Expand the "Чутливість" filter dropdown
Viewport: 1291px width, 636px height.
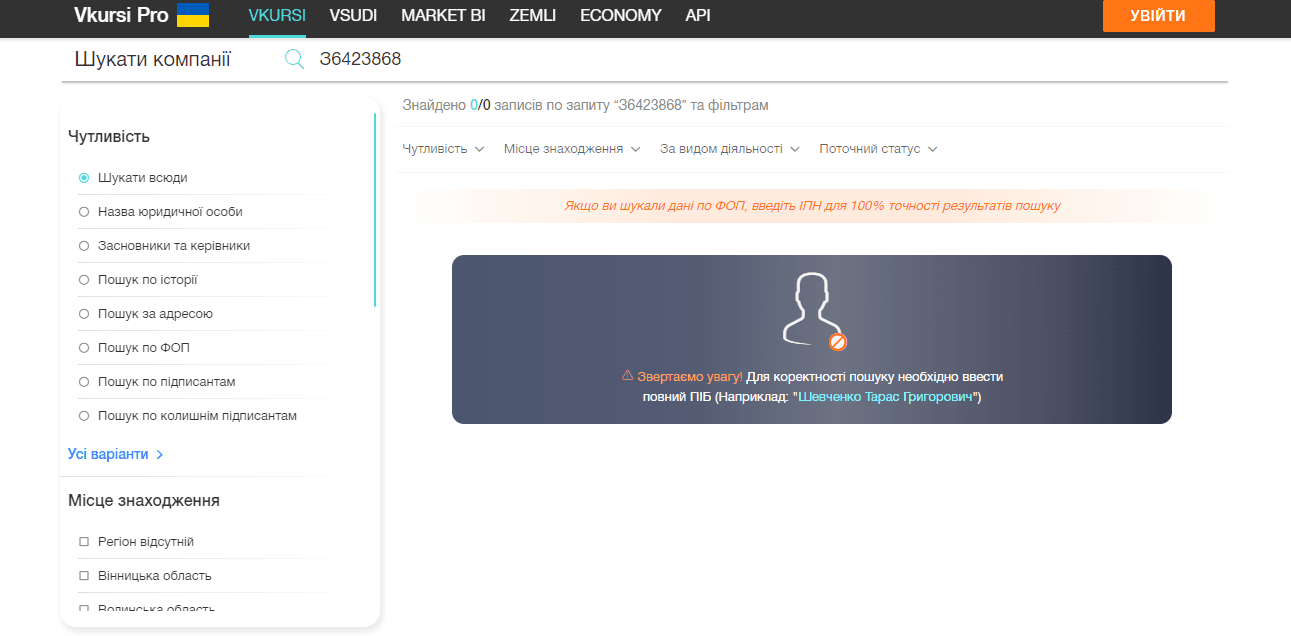(x=443, y=149)
